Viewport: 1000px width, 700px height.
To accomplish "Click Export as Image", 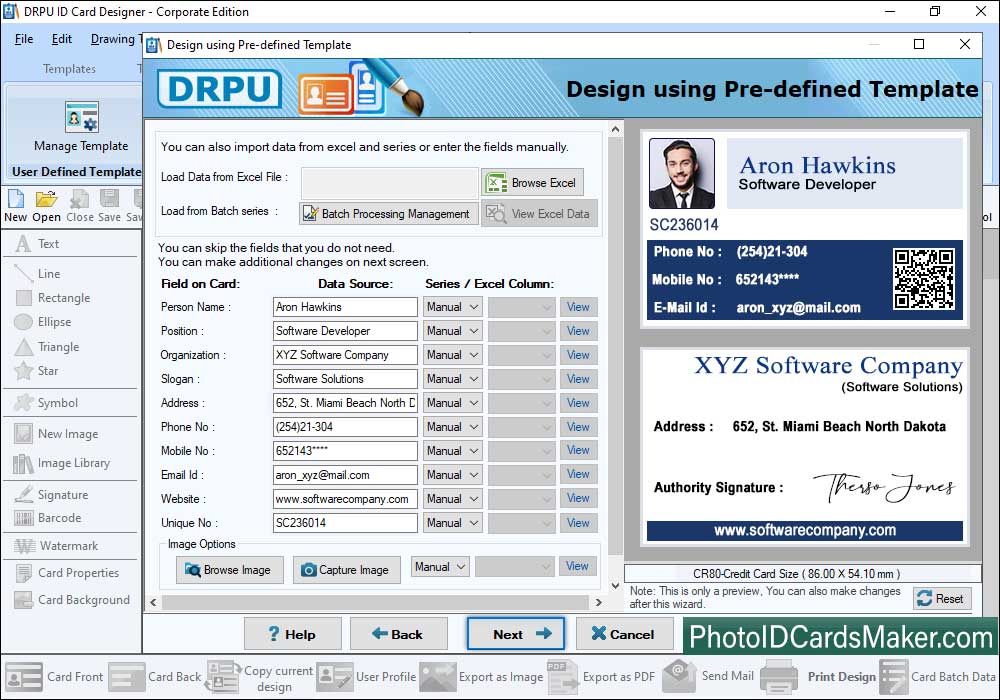I will (x=482, y=676).
